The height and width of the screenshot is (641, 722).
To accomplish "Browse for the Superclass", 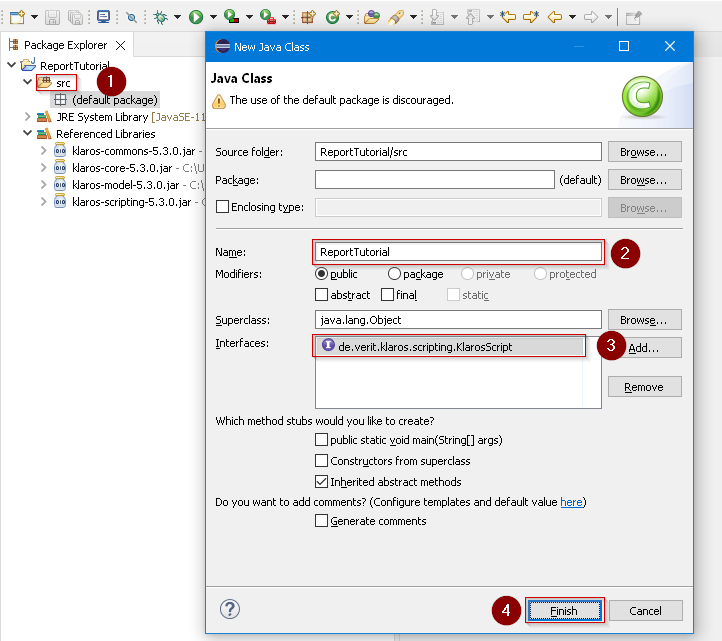I will (644, 320).
